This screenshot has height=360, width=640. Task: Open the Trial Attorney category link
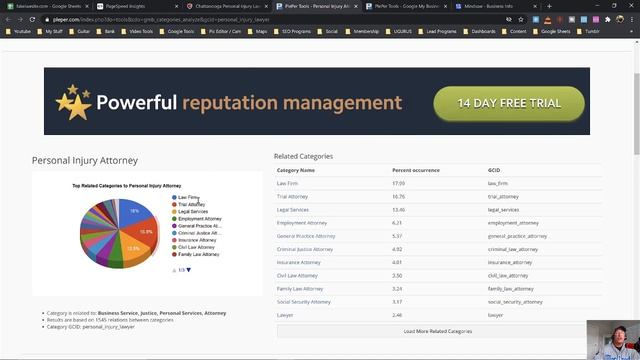pyautogui.click(x=292, y=196)
